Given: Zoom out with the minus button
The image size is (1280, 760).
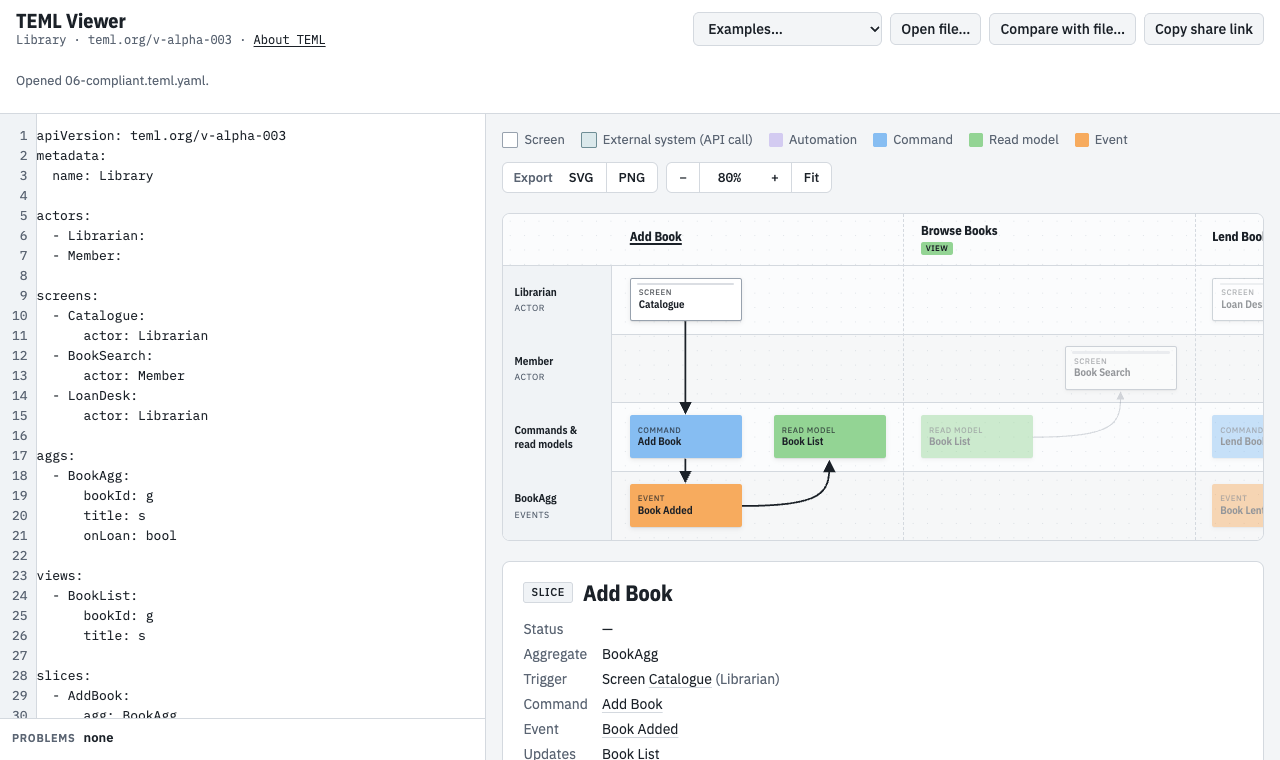Looking at the screenshot, I should click(683, 178).
